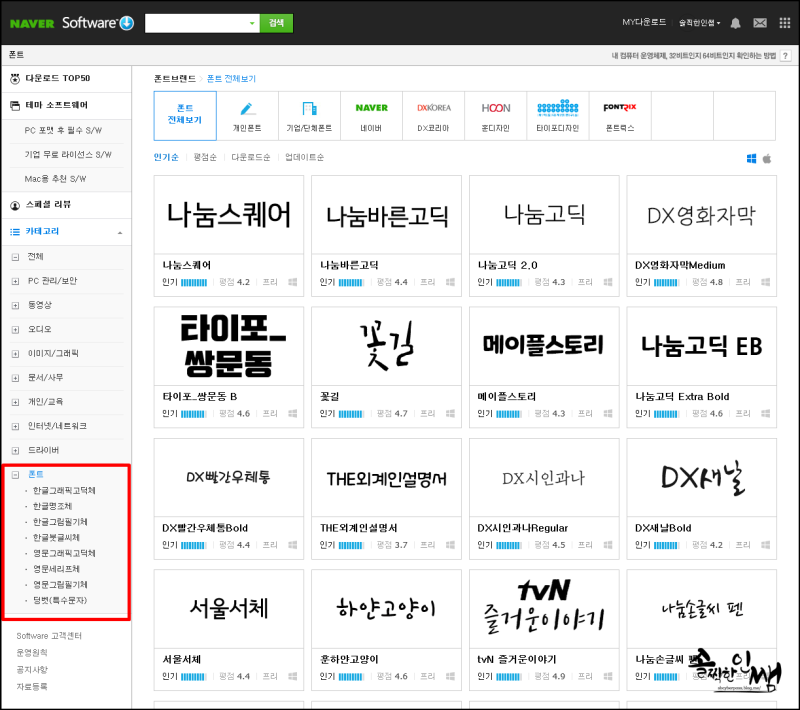
Task: Click Windows icon on DX영화자막Medium card
Action: [765, 282]
